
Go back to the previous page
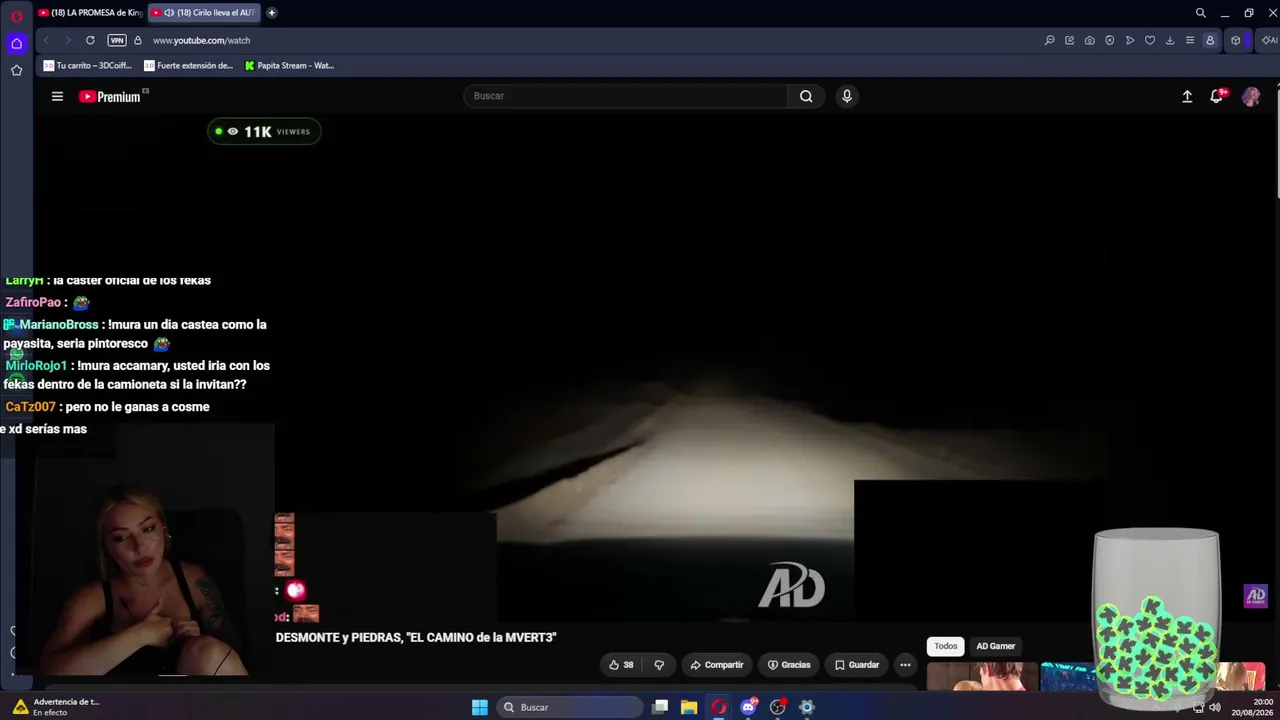coord(46,40)
